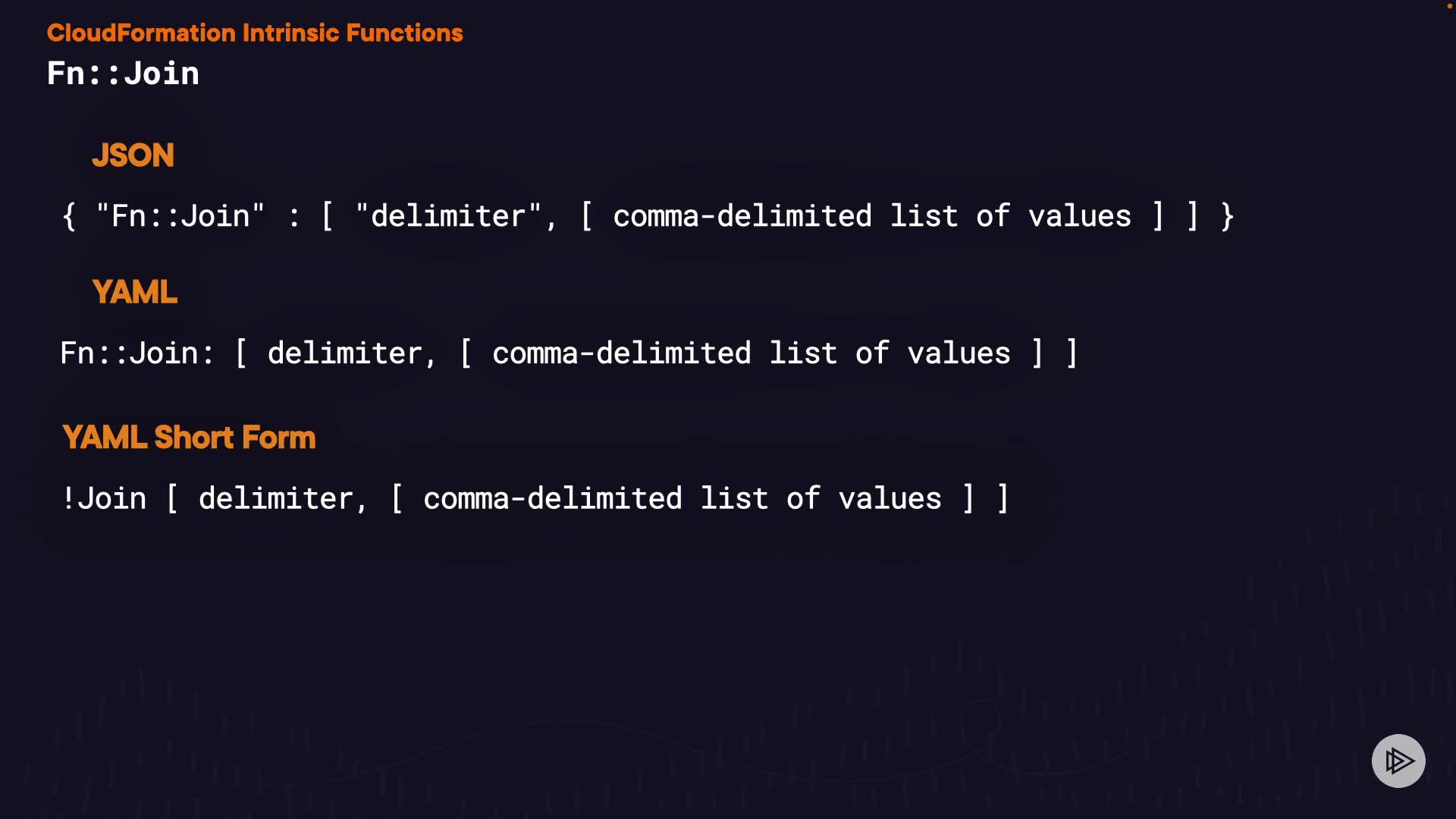1456x819 pixels.
Task: Click the Pluralsight logo play icon
Action: (1398, 761)
